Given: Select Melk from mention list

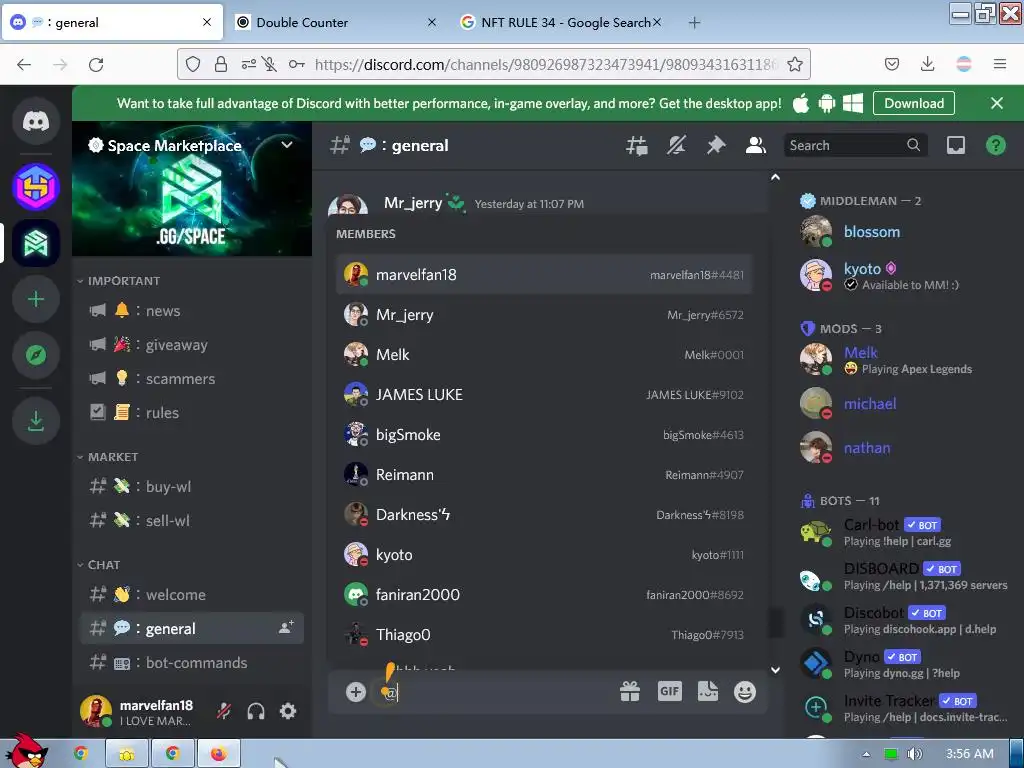Looking at the screenshot, I should pyautogui.click(x=544, y=355).
